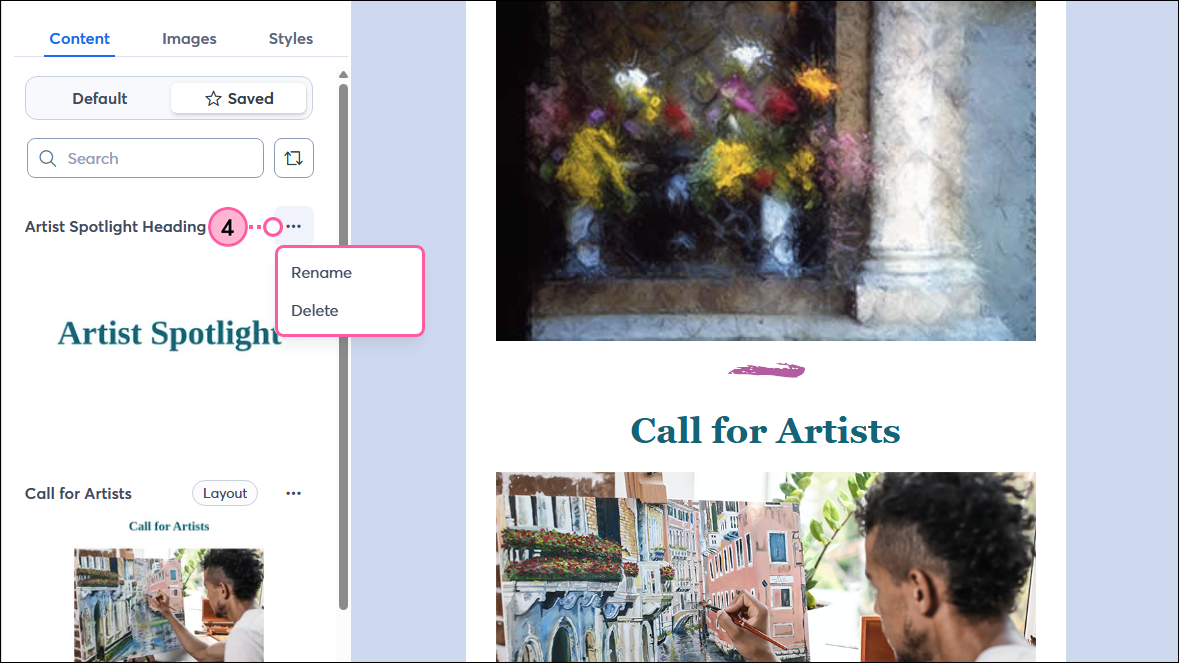Choose Delete from the context menu
1179x663 pixels.
click(314, 310)
